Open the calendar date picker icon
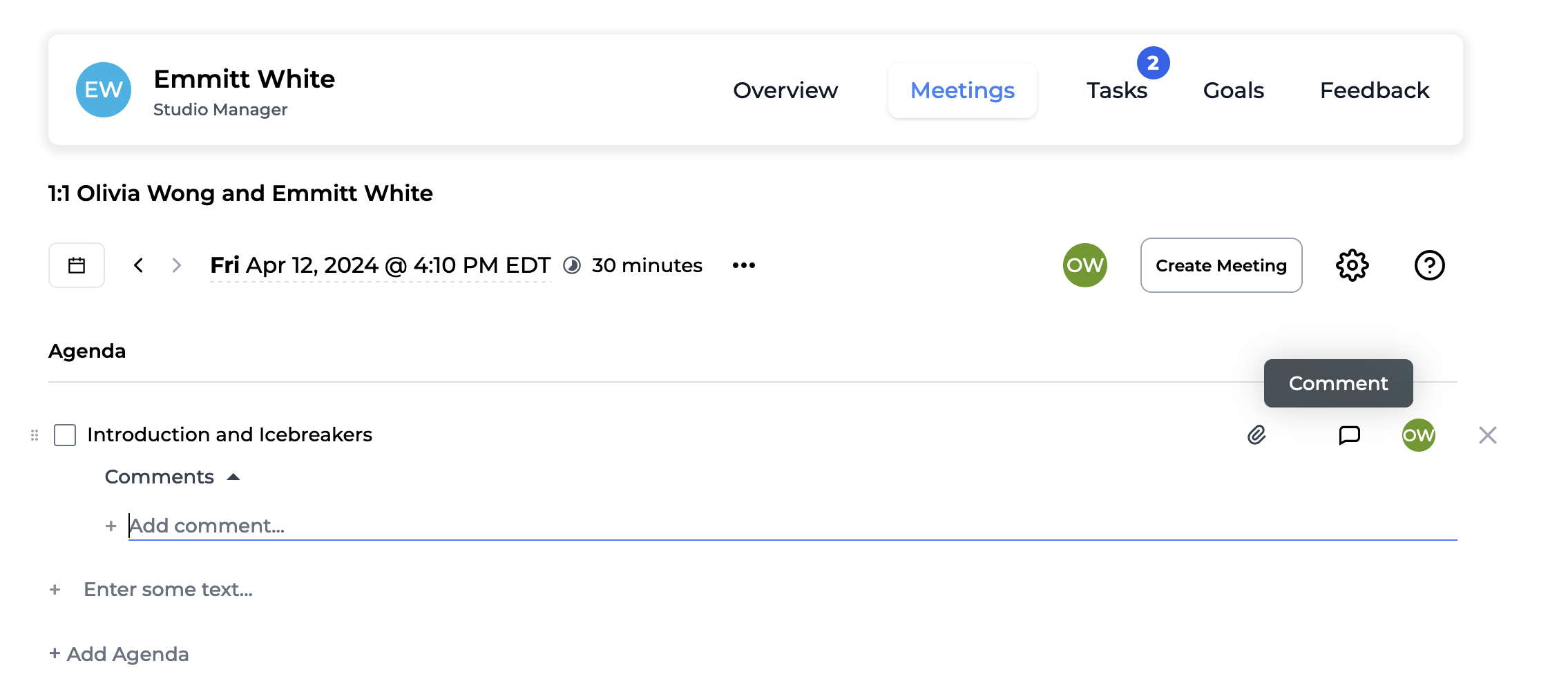Screen dimensions: 1568x681 77,265
